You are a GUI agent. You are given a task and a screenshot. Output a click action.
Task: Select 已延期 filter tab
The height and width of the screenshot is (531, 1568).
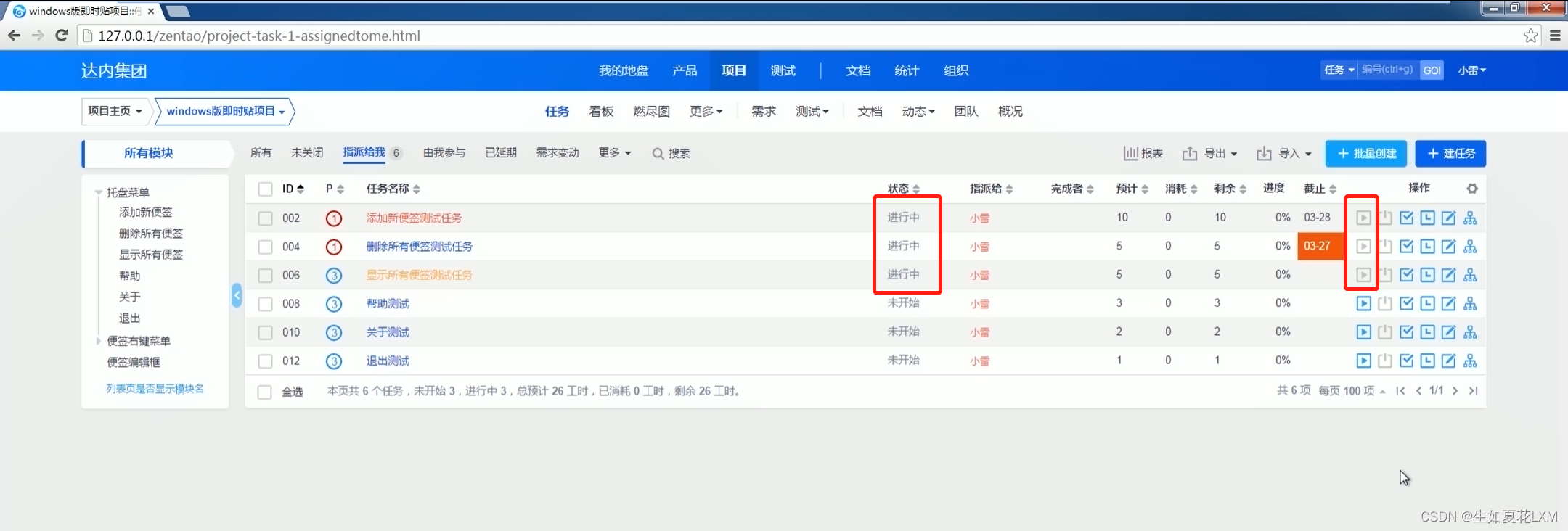(x=501, y=152)
